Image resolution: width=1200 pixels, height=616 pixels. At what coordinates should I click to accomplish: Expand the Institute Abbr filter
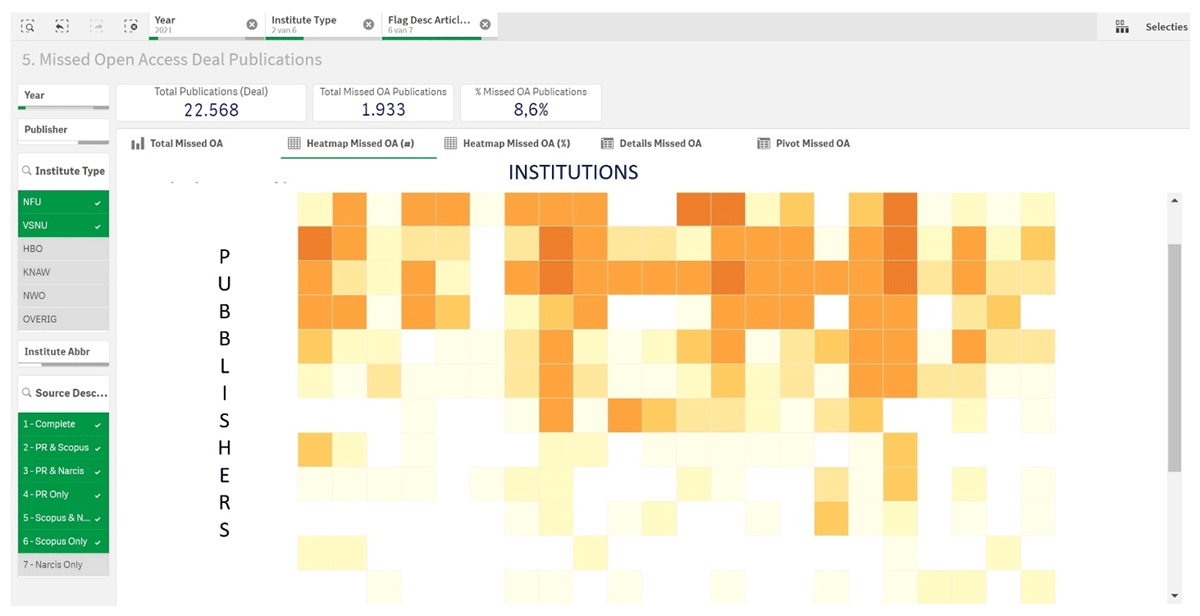tap(63, 352)
